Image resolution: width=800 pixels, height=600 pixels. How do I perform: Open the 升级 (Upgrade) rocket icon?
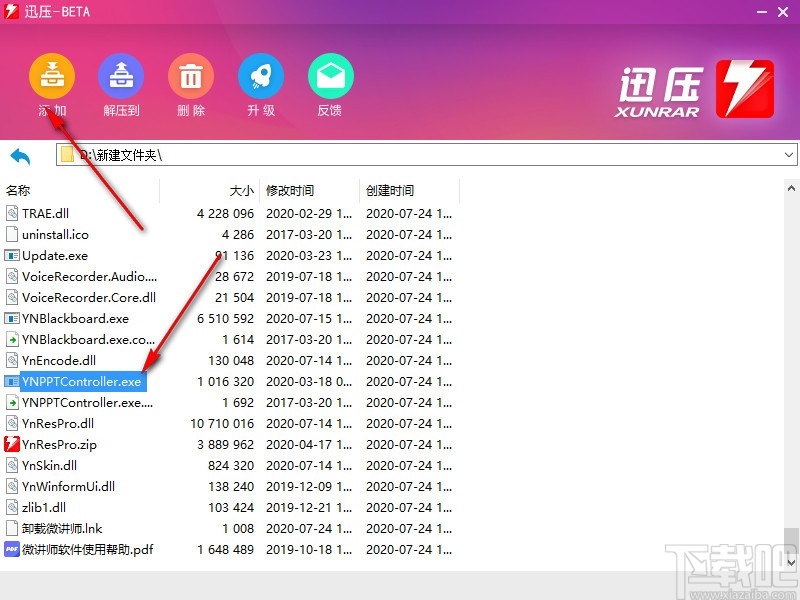[x=260, y=75]
